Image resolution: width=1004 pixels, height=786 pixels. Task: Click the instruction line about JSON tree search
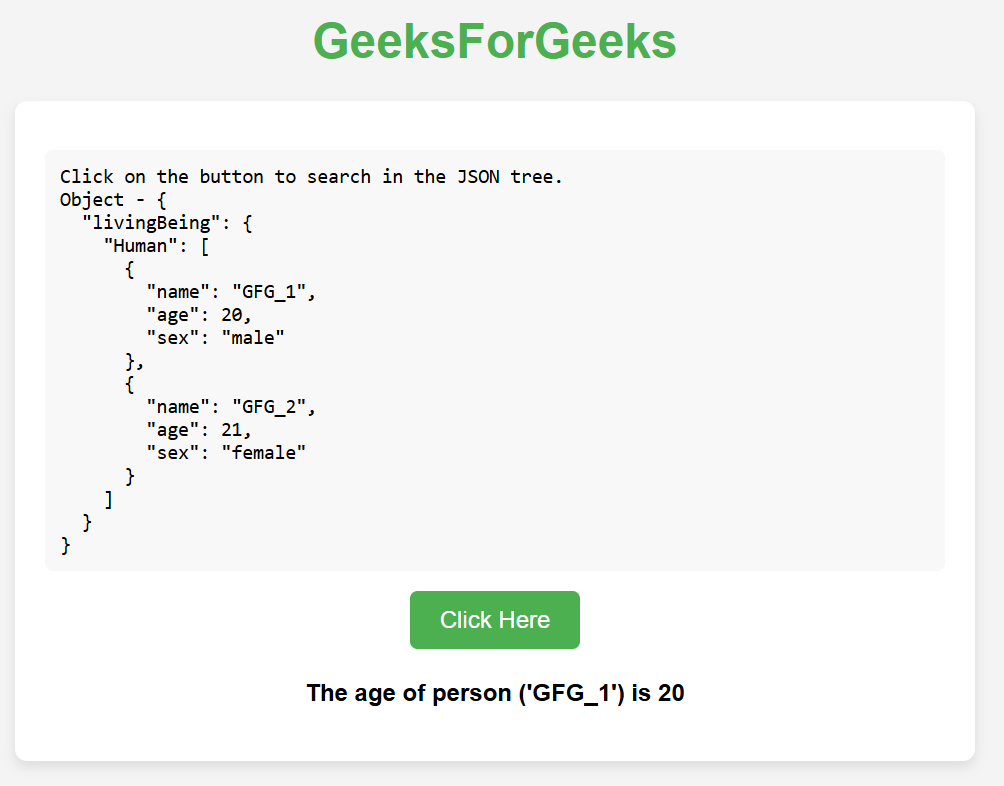[311, 177]
